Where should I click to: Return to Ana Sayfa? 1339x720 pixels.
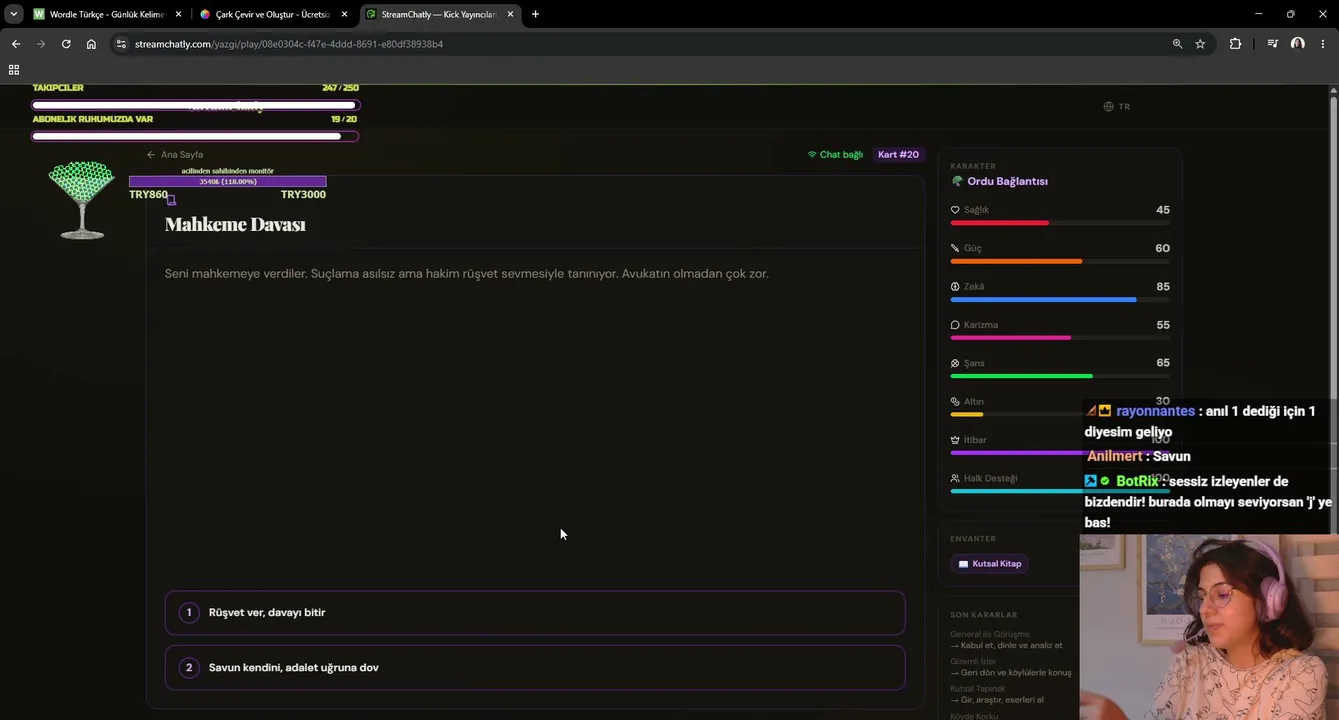click(x=175, y=155)
